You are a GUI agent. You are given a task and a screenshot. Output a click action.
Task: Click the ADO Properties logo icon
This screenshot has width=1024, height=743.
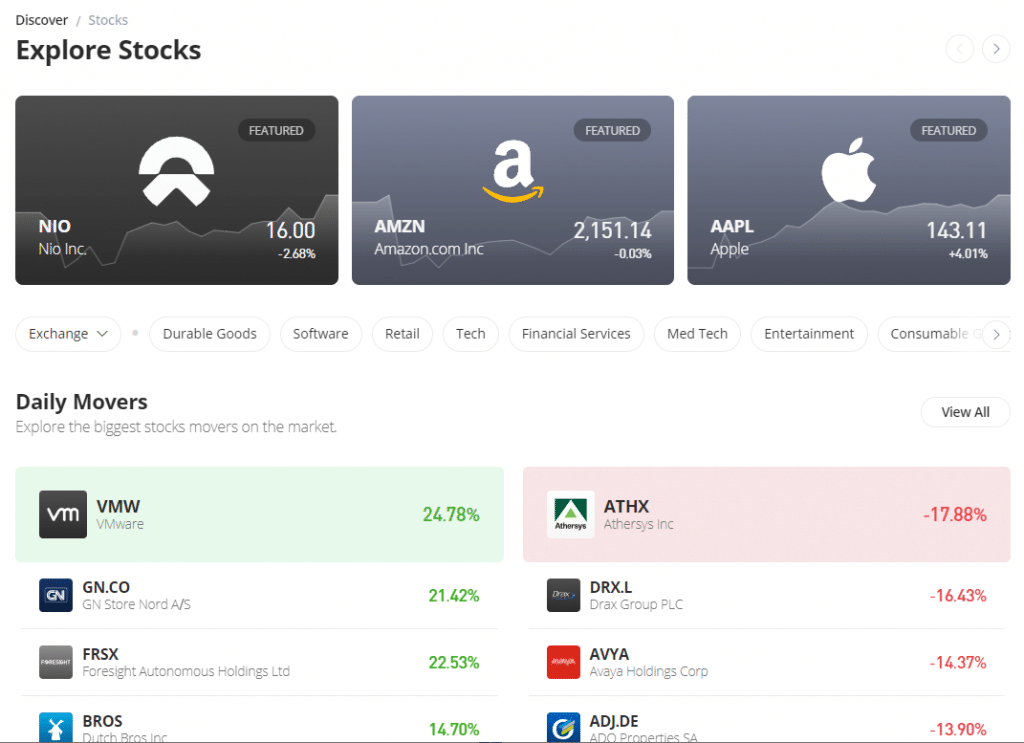563,726
